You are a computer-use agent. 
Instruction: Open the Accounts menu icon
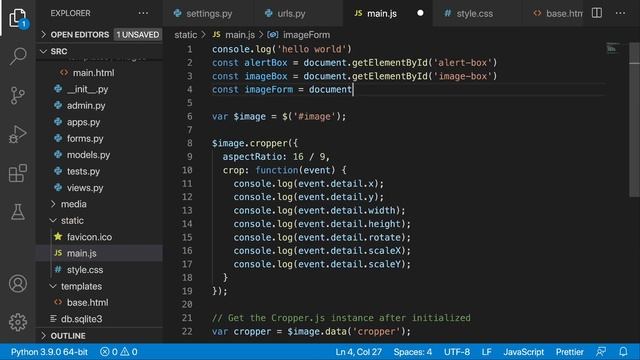tap(18, 284)
